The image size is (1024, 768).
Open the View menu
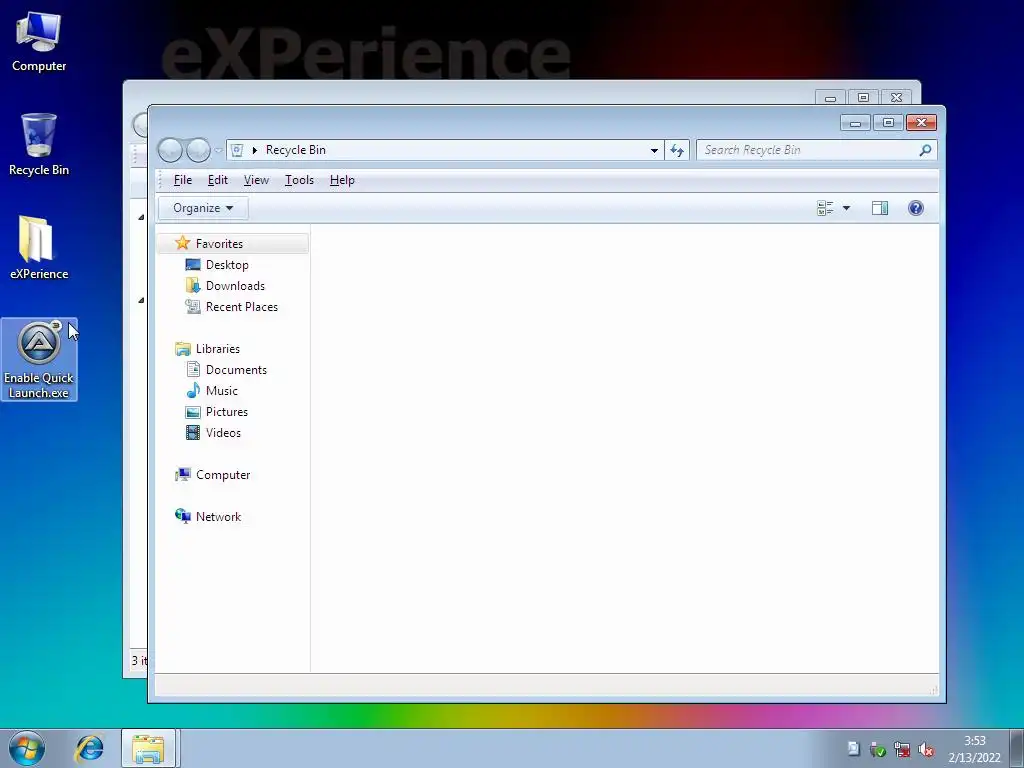coord(256,180)
